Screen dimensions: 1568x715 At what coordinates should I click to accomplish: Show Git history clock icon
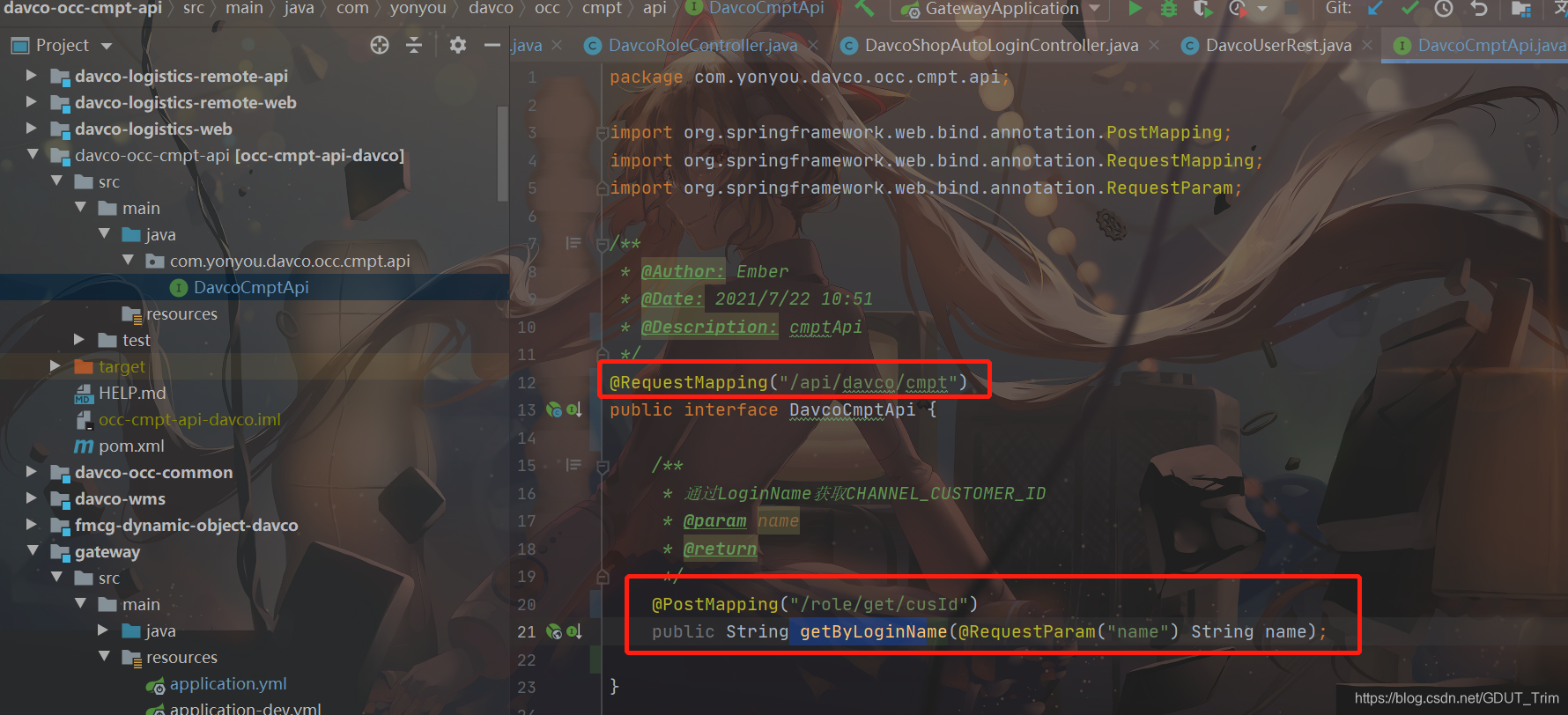tap(1444, 9)
